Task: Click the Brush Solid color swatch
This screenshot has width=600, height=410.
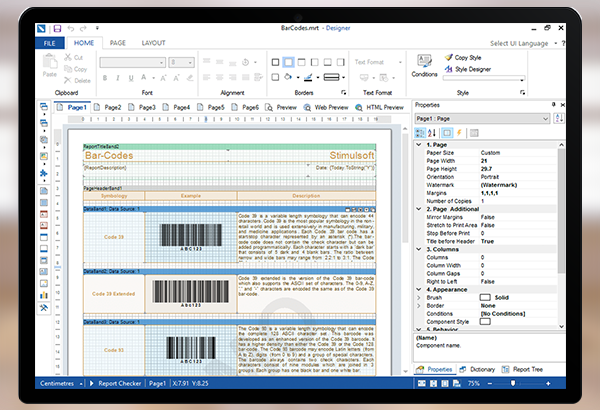Action: coord(485,297)
